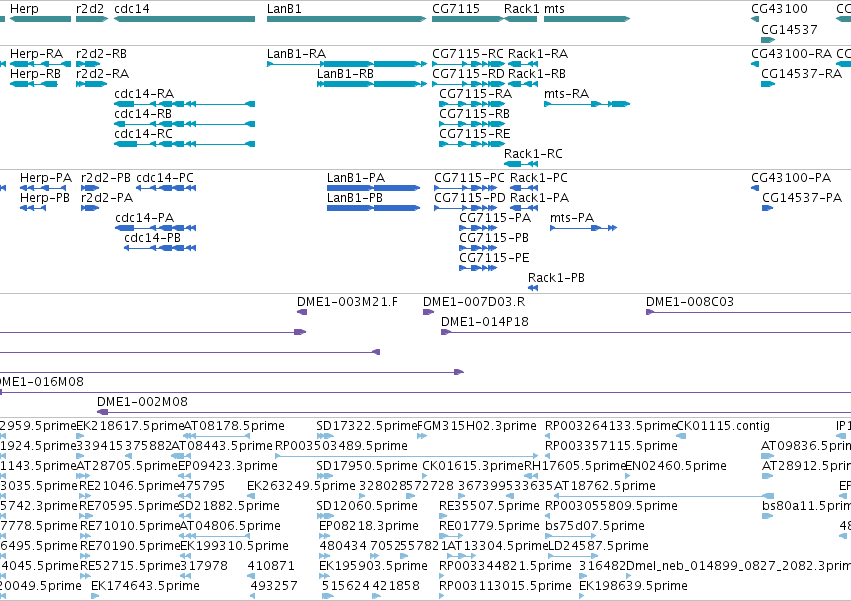Select the DME1-008C03 clone label
The height and width of the screenshot is (601, 851).
(x=690, y=302)
